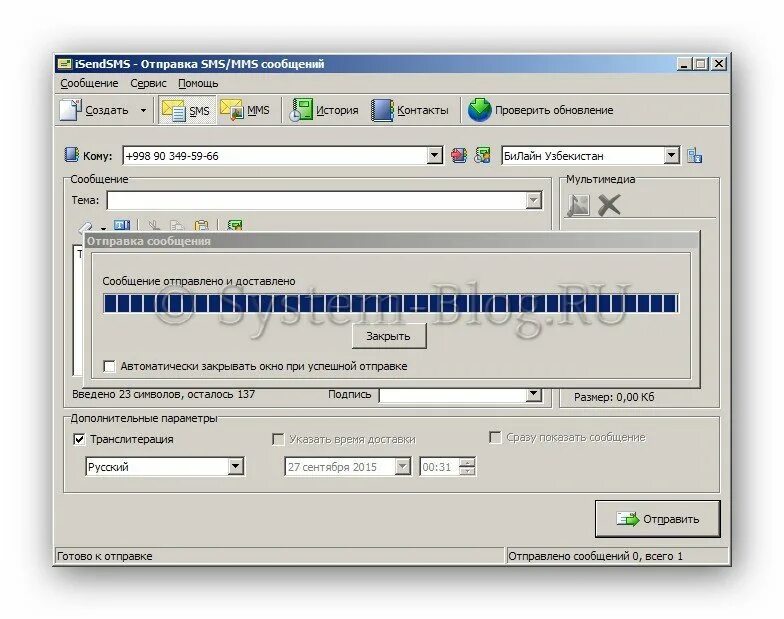Click the cut scissors icon in message toolbar
The image size is (784, 619).
click(154, 226)
